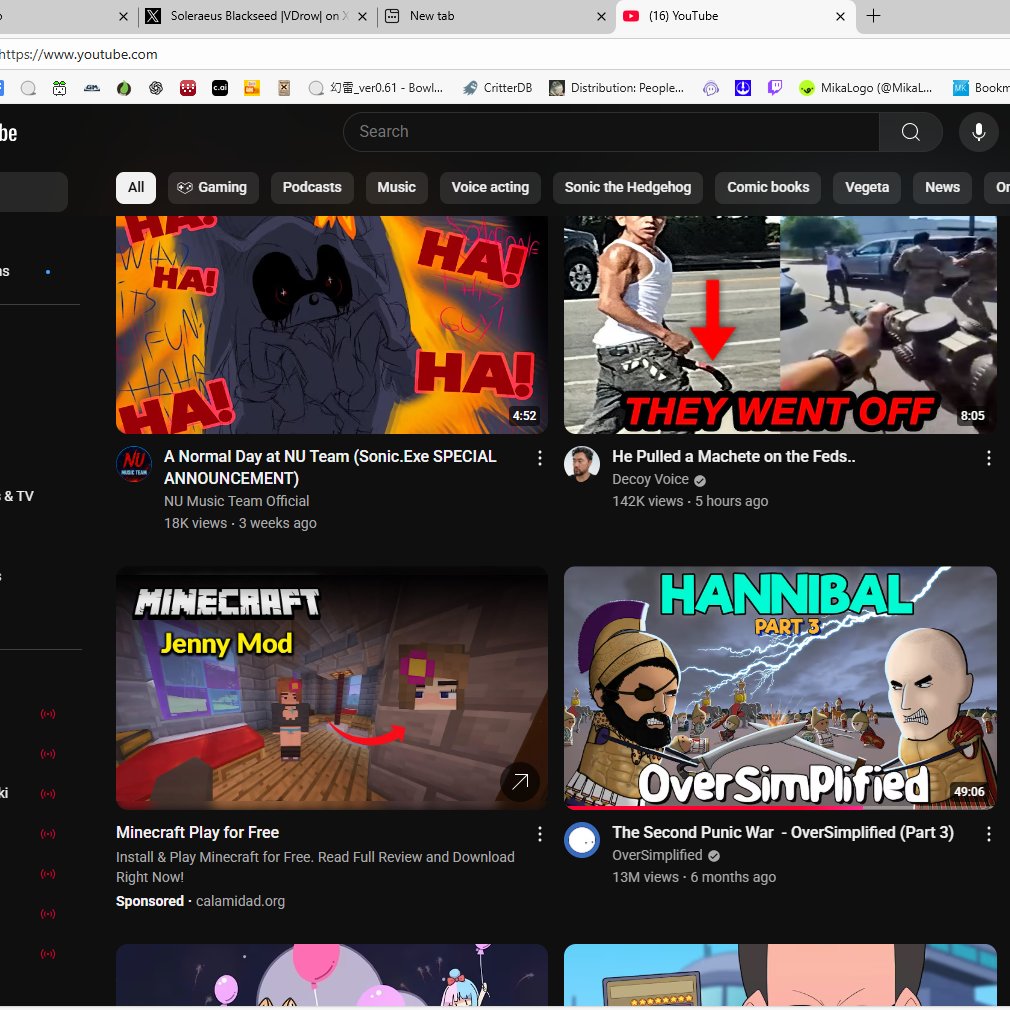Close the 'New tab' browser tab

click(x=601, y=17)
